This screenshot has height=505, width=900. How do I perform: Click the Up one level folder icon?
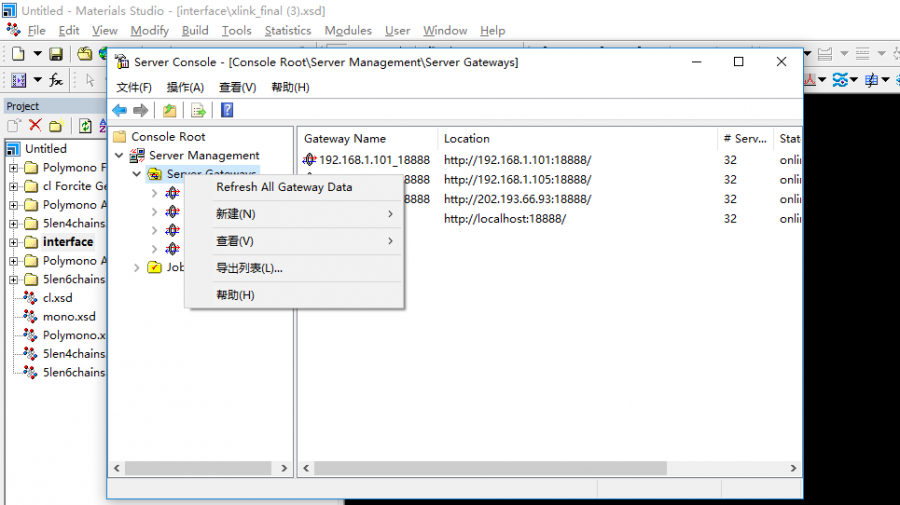pos(169,110)
